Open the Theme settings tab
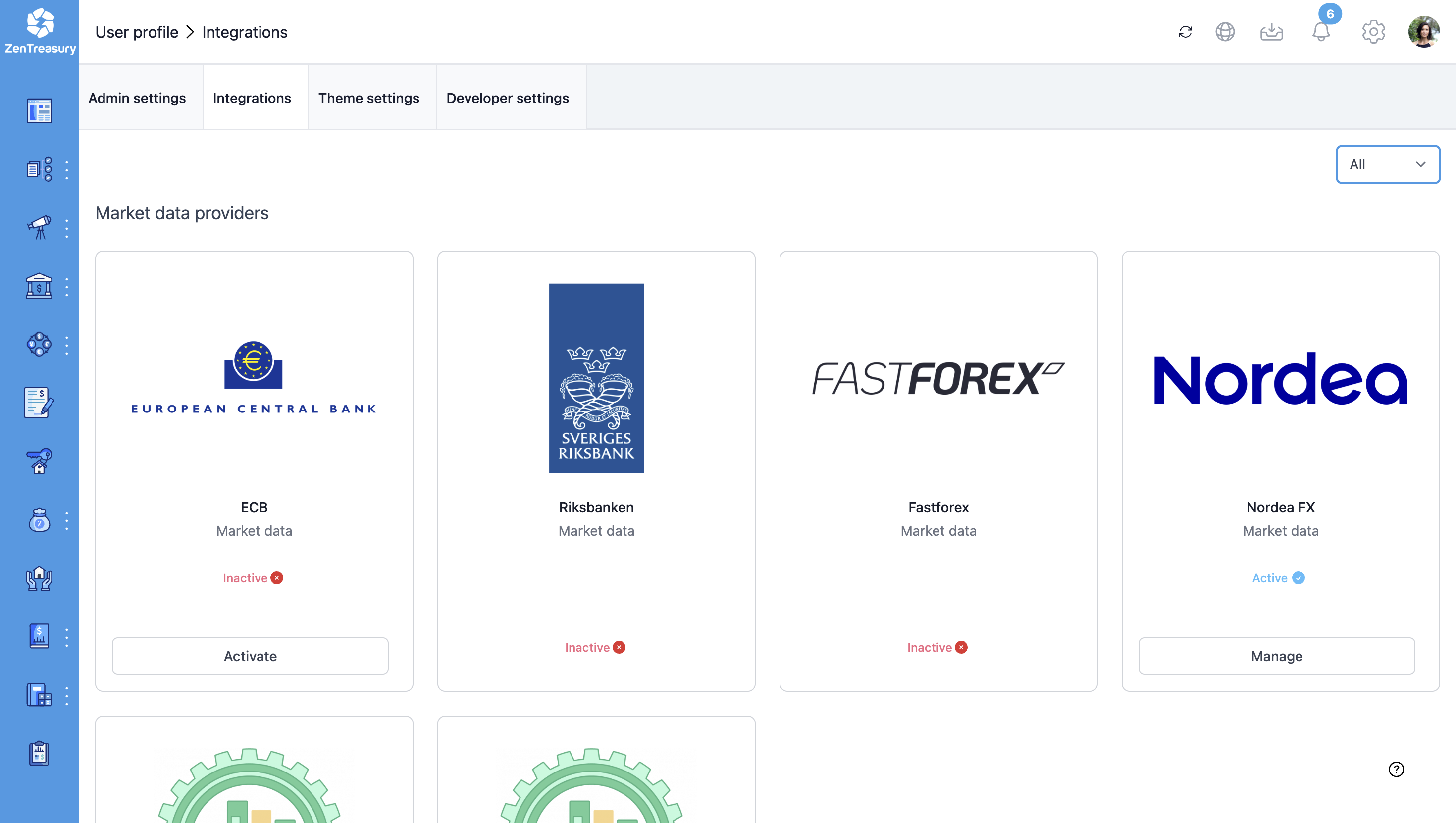Screen dimensions: 1456x823 point(368,98)
